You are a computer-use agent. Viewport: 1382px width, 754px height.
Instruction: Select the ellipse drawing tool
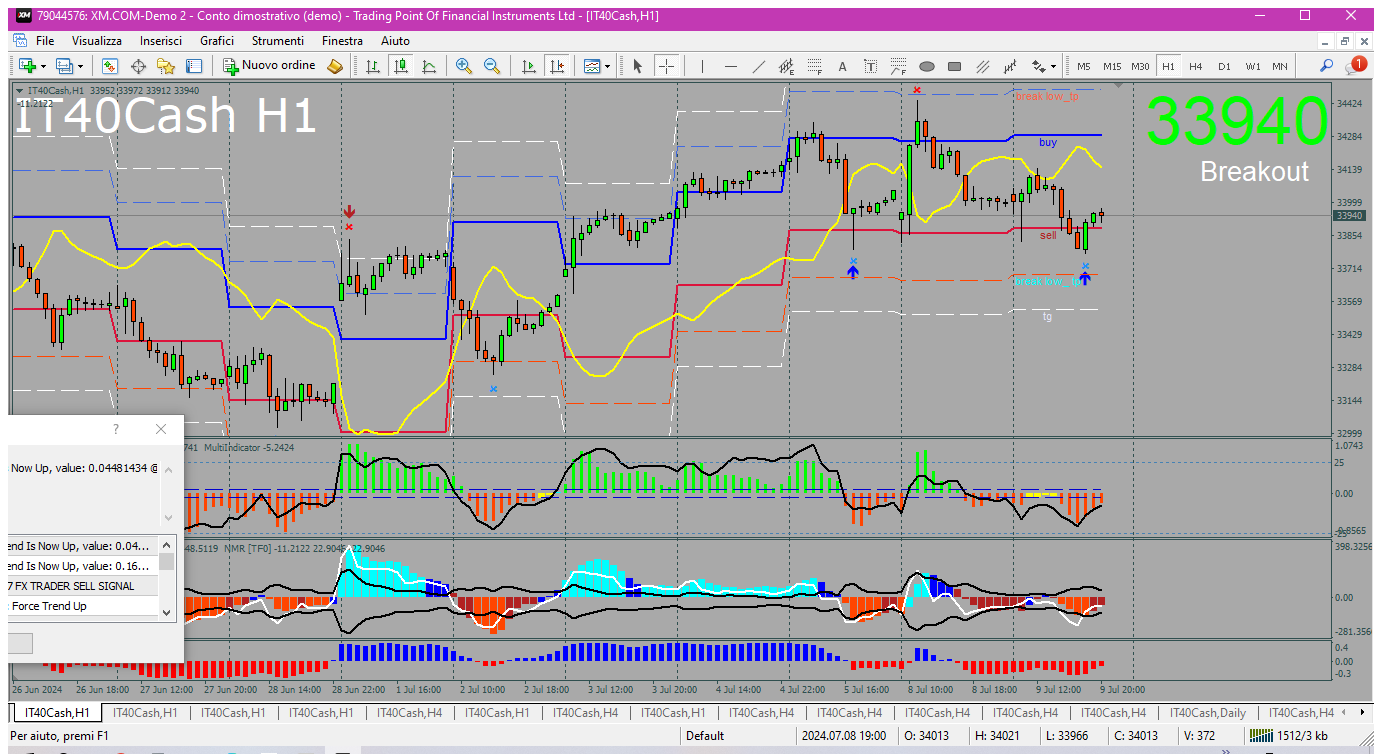pos(926,66)
